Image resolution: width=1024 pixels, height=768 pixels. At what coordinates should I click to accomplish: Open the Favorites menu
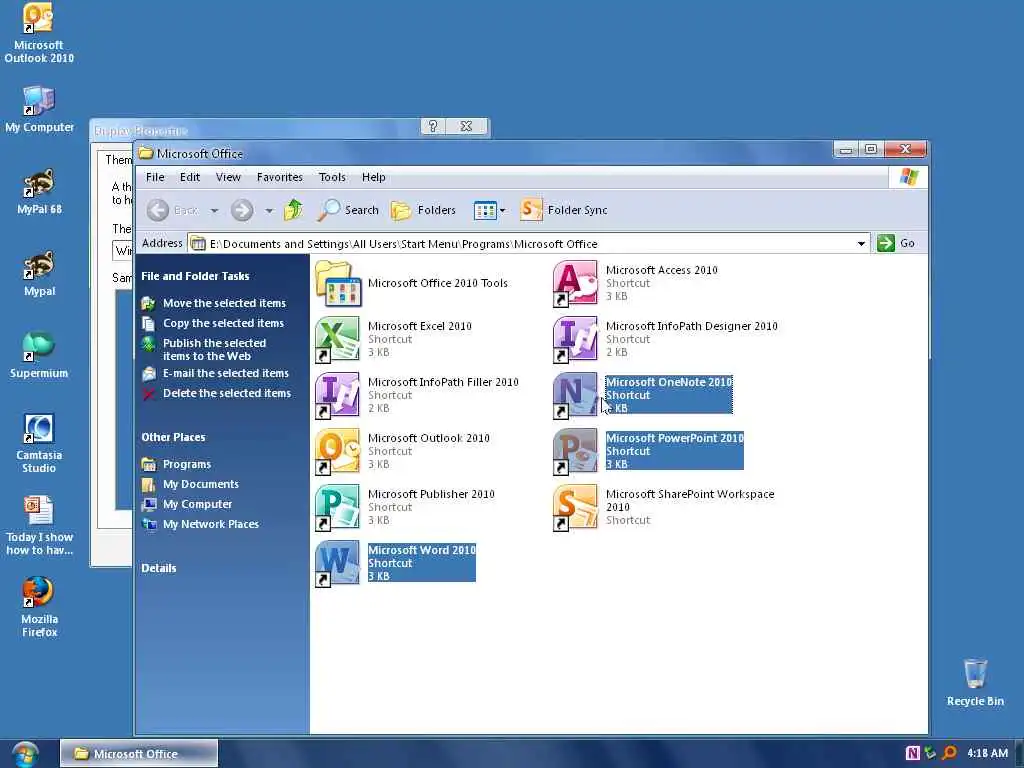pos(280,177)
